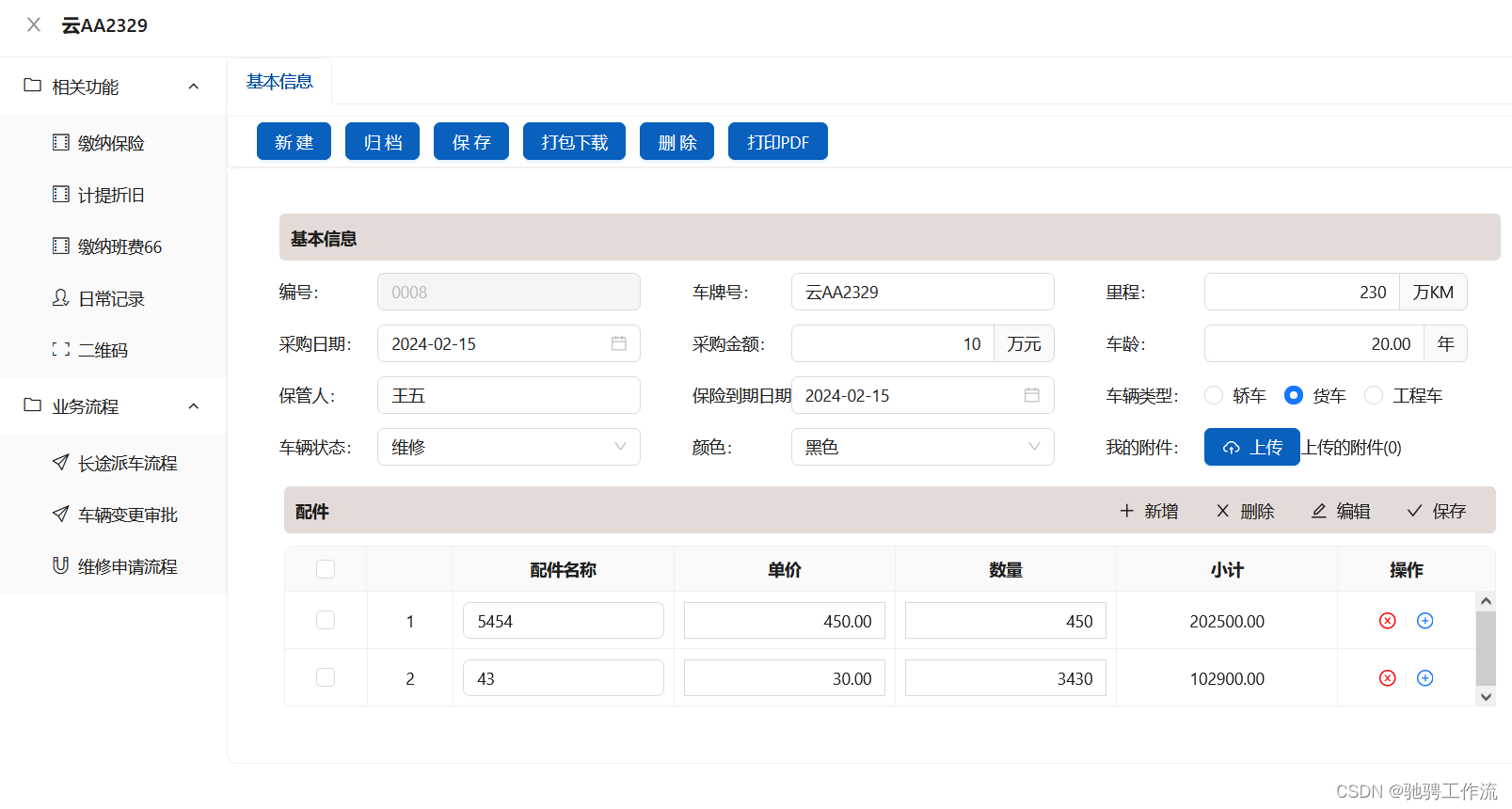Check the checkbox for row 1 (5454)
1512x809 pixels.
point(326,620)
